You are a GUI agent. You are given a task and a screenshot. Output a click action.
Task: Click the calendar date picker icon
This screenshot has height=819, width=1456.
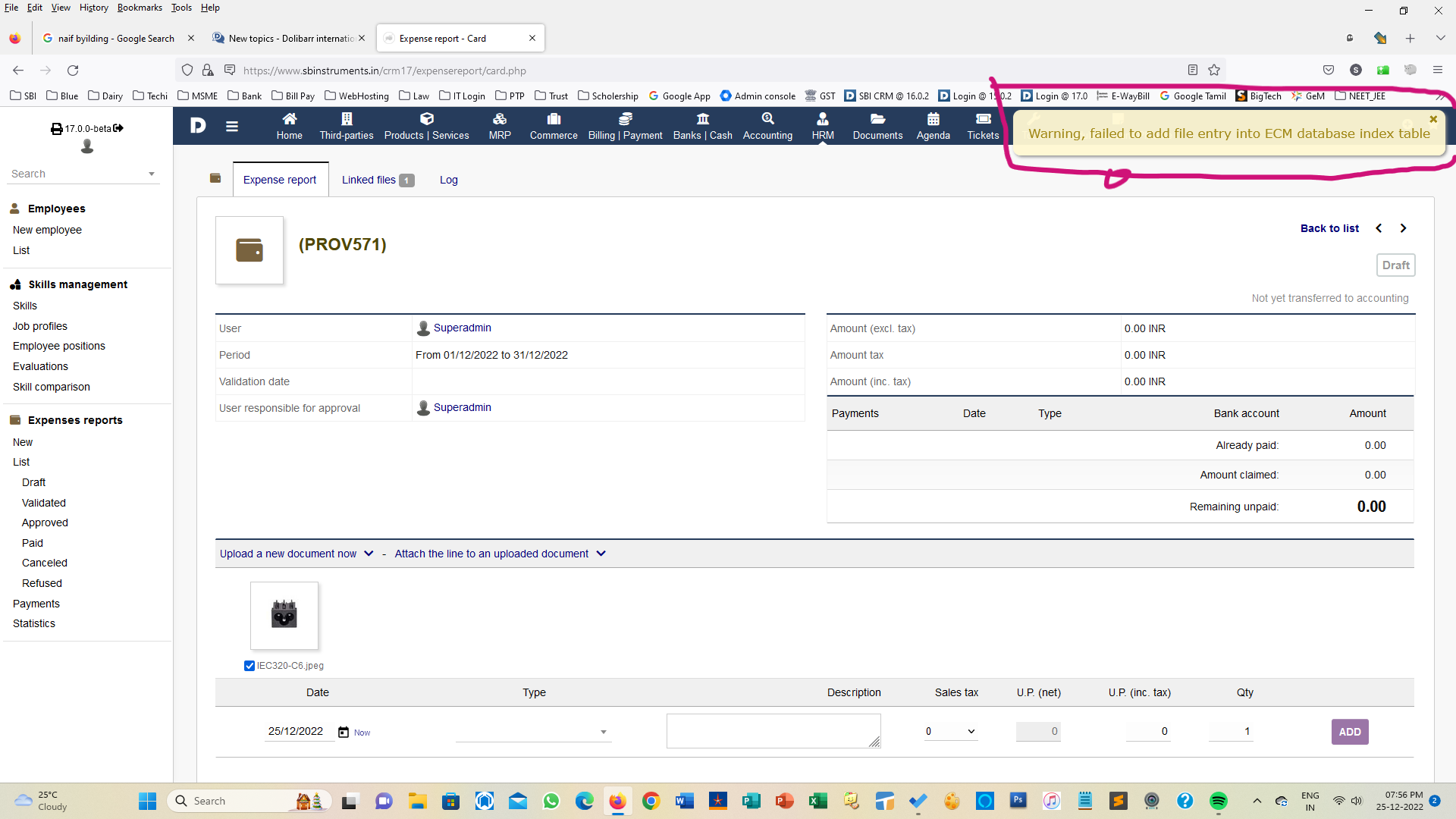pos(344,732)
